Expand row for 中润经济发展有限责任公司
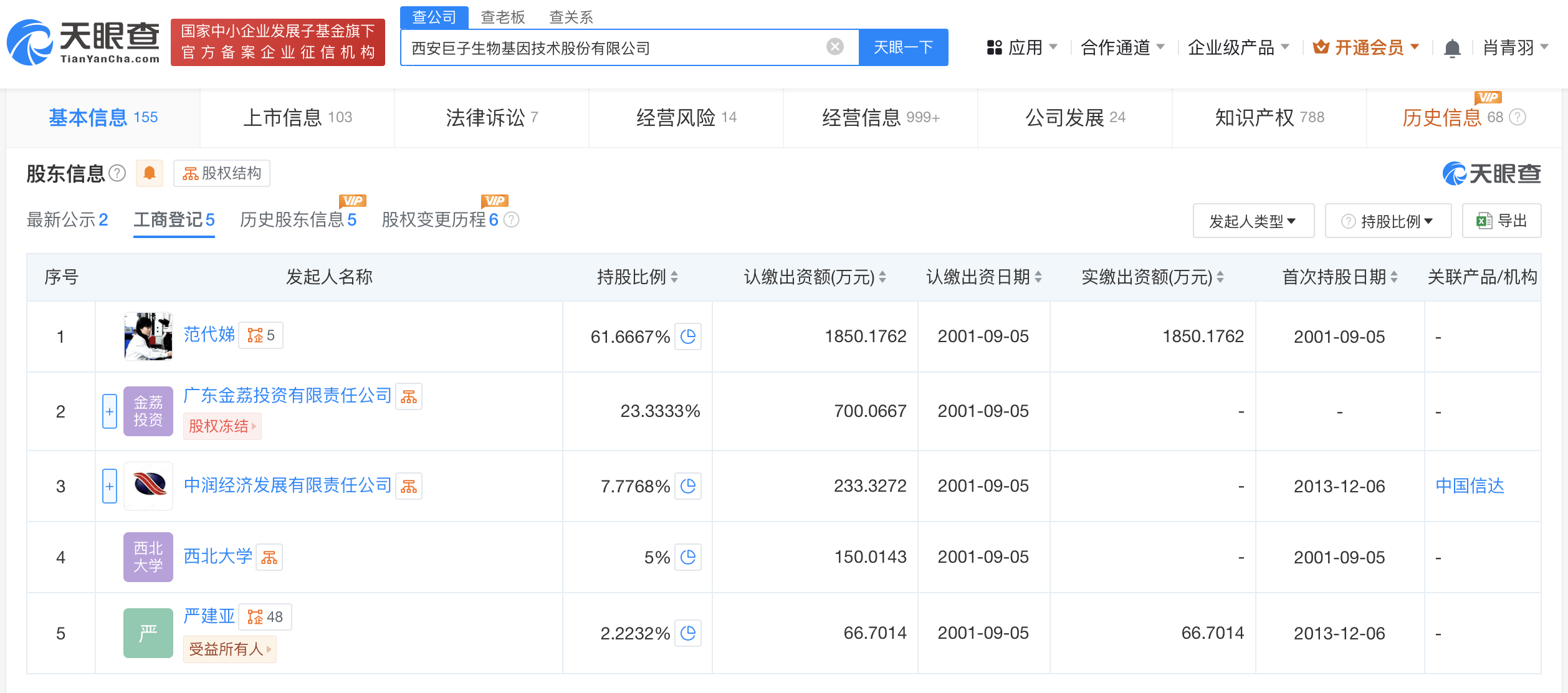 coord(110,486)
